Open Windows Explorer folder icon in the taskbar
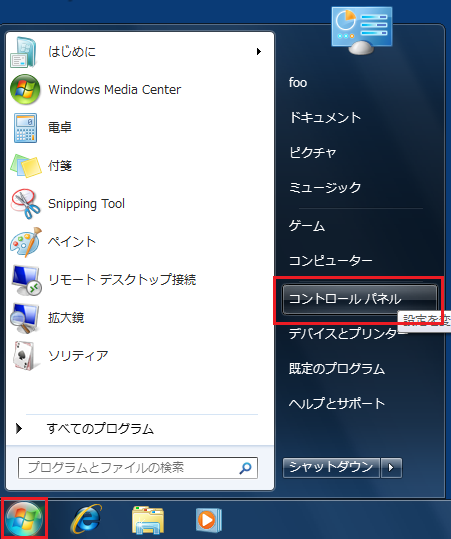This screenshot has height=539, width=451. [x=148, y=520]
